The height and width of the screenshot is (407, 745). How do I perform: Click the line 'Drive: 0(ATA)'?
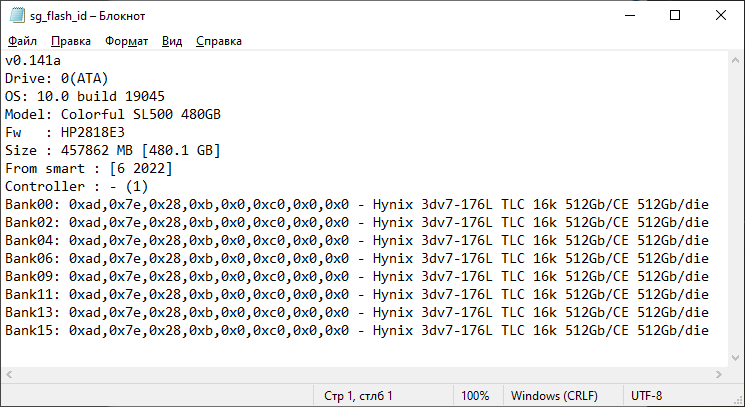(57, 78)
